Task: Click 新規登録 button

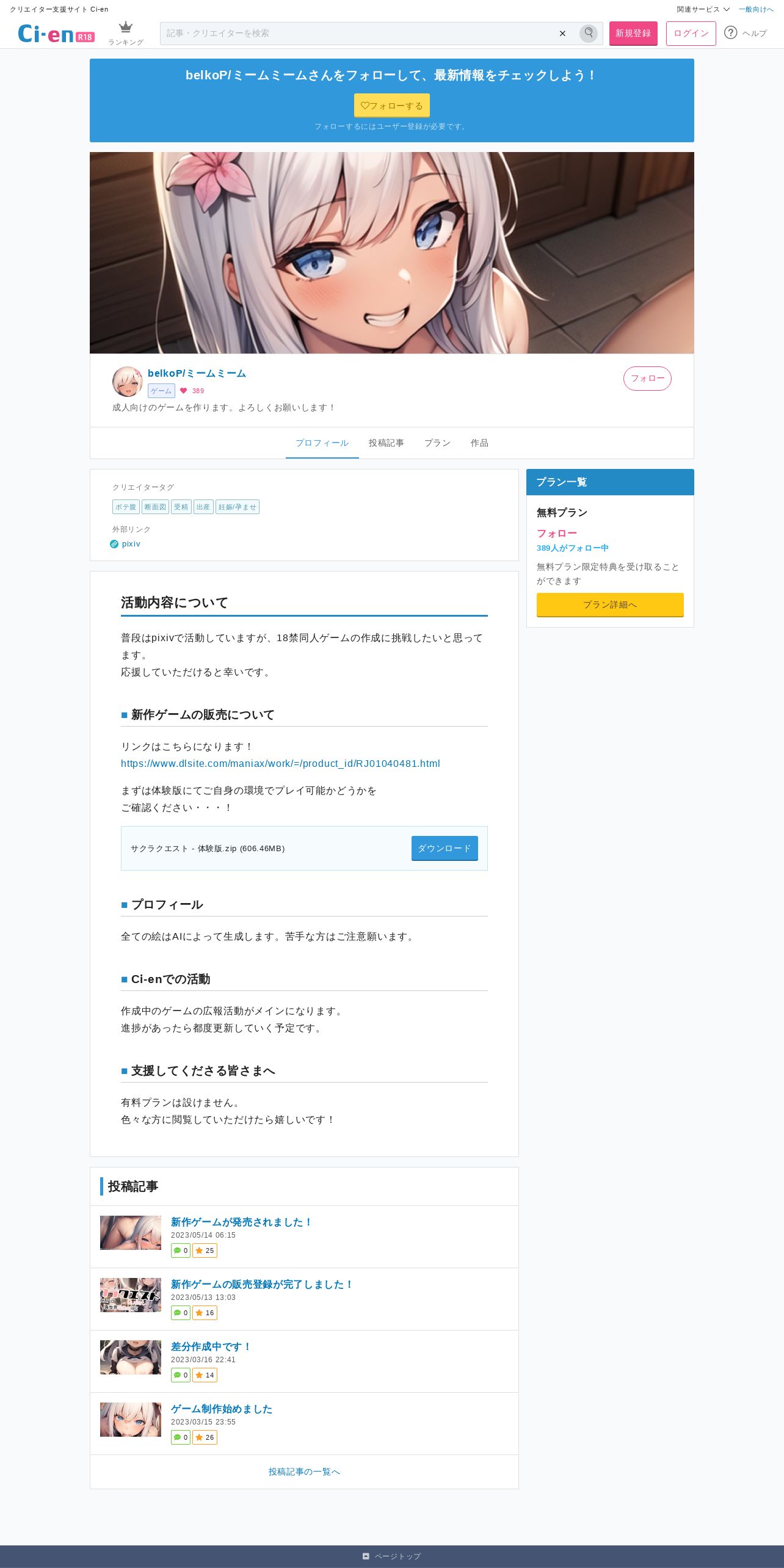Action: [633, 34]
